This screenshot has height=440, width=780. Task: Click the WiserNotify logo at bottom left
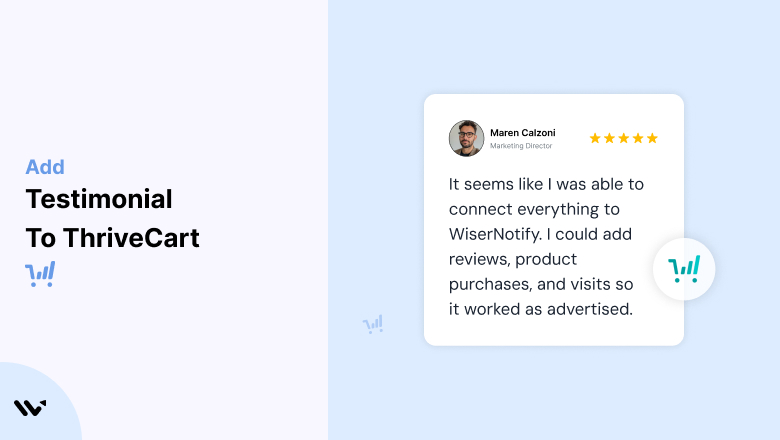30,408
